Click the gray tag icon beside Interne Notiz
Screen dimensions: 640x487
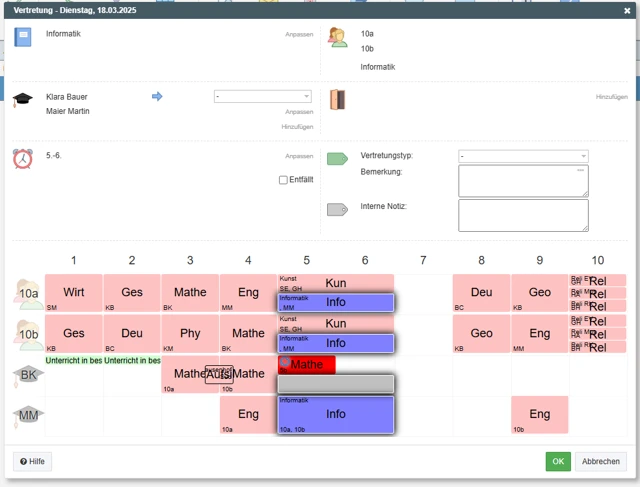click(337, 209)
